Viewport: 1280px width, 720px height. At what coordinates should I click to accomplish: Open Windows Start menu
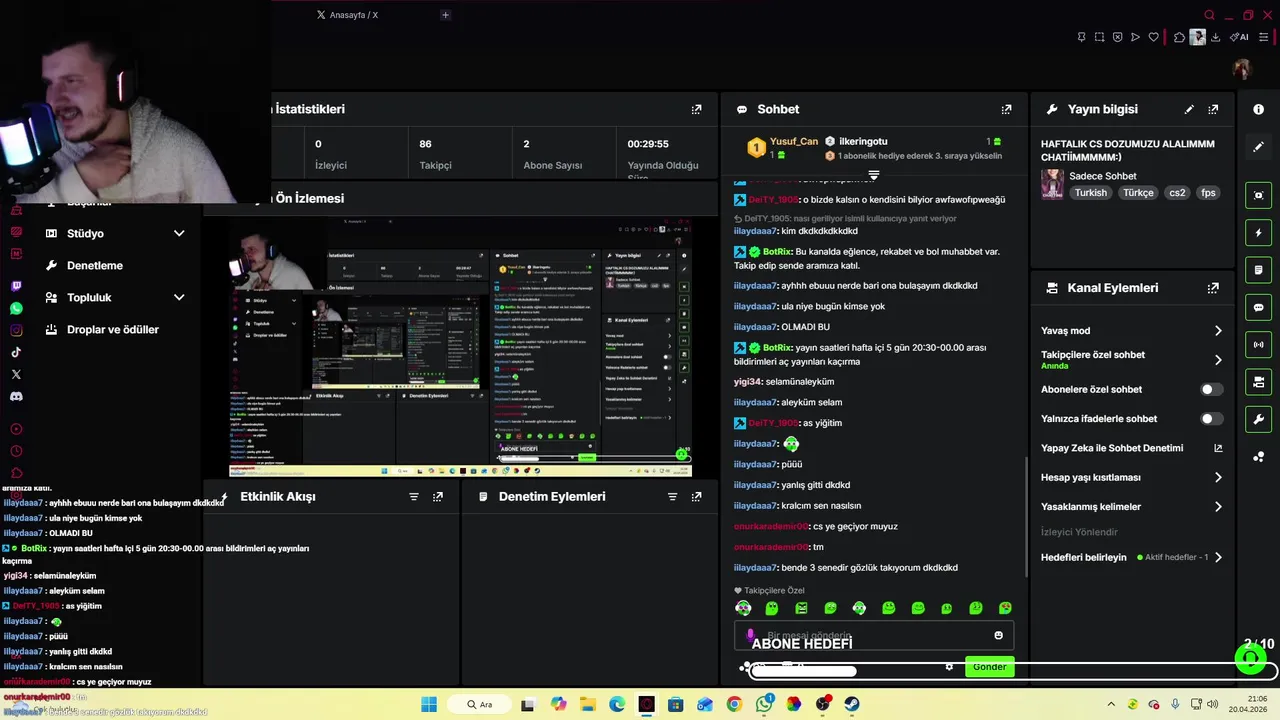pos(429,704)
